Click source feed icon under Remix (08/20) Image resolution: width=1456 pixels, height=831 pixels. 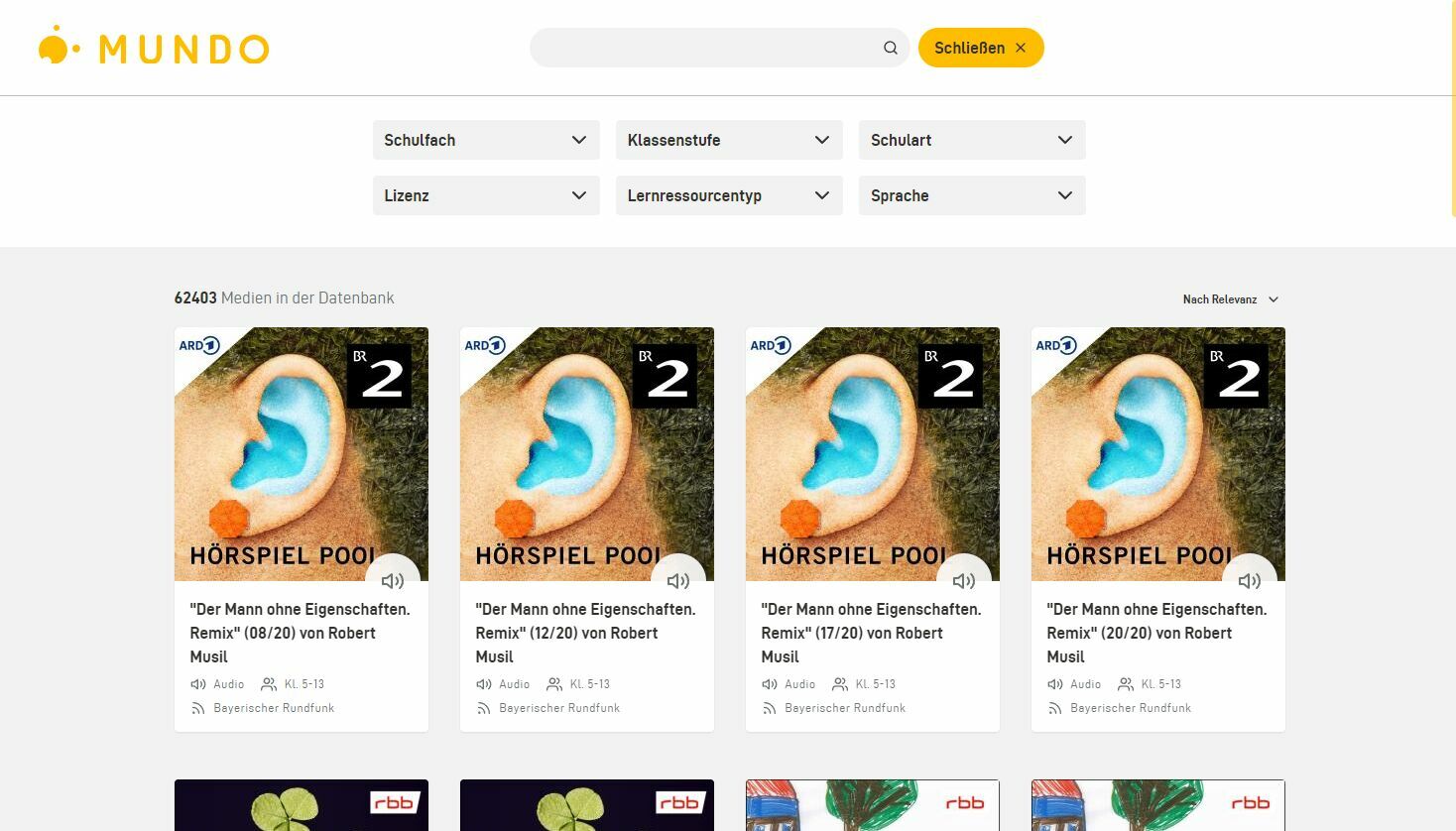(x=198, y=708)
